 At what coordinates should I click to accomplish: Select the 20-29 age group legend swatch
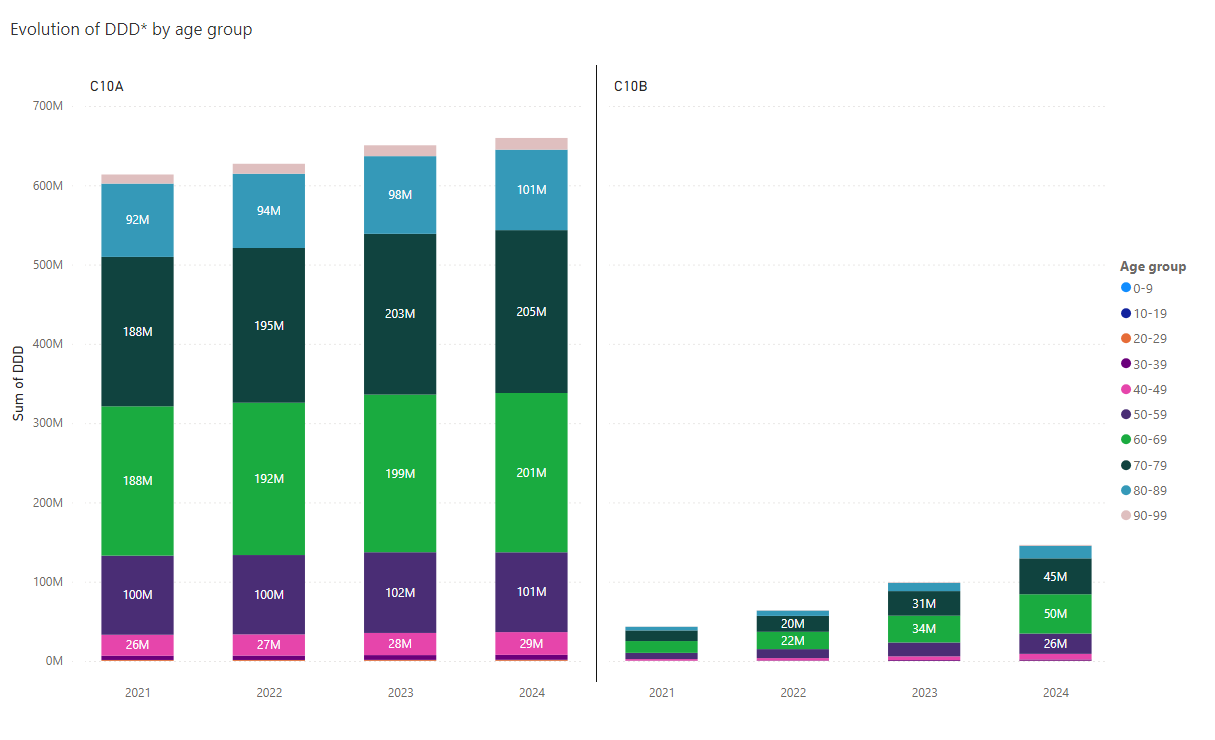coord(1126,339)
